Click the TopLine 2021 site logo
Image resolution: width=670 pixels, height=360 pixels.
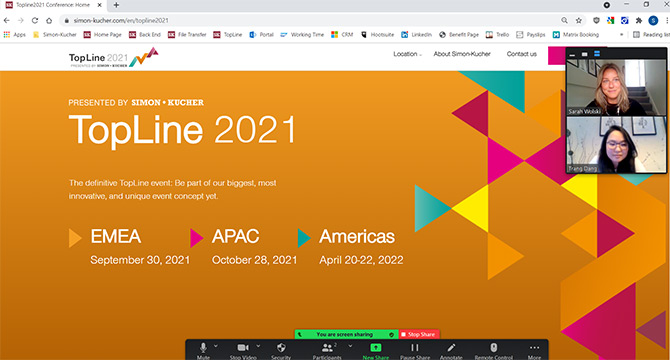pos(114,58)
